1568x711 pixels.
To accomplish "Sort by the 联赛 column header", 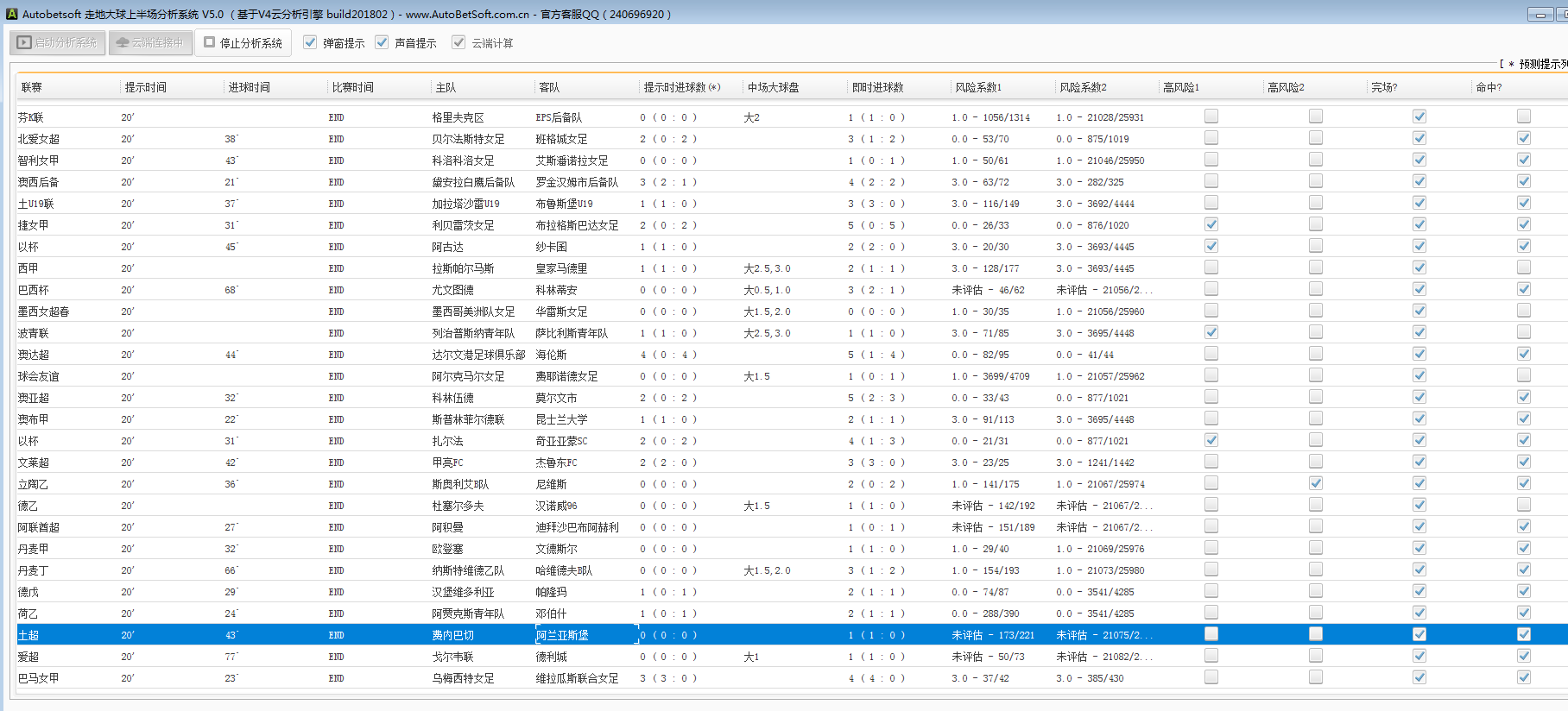I will click(32, 87).
